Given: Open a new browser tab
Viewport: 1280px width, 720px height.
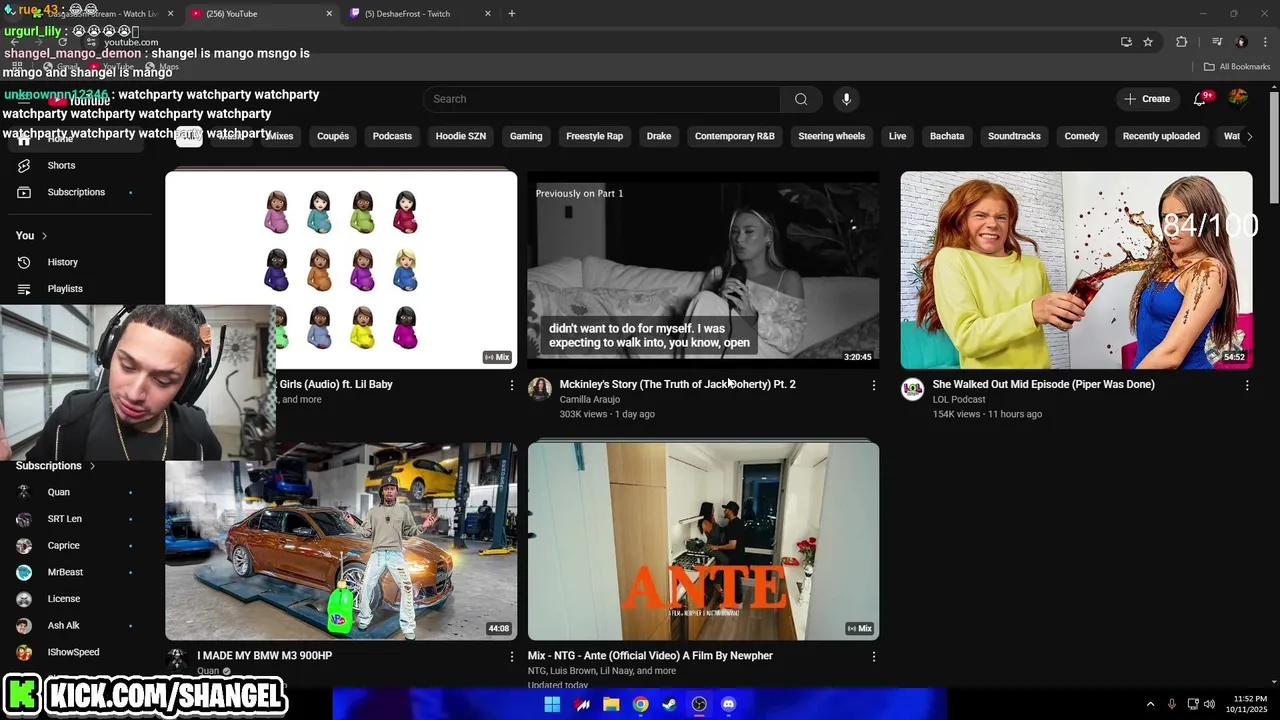Looking at the screenshot, I should 512,14.
